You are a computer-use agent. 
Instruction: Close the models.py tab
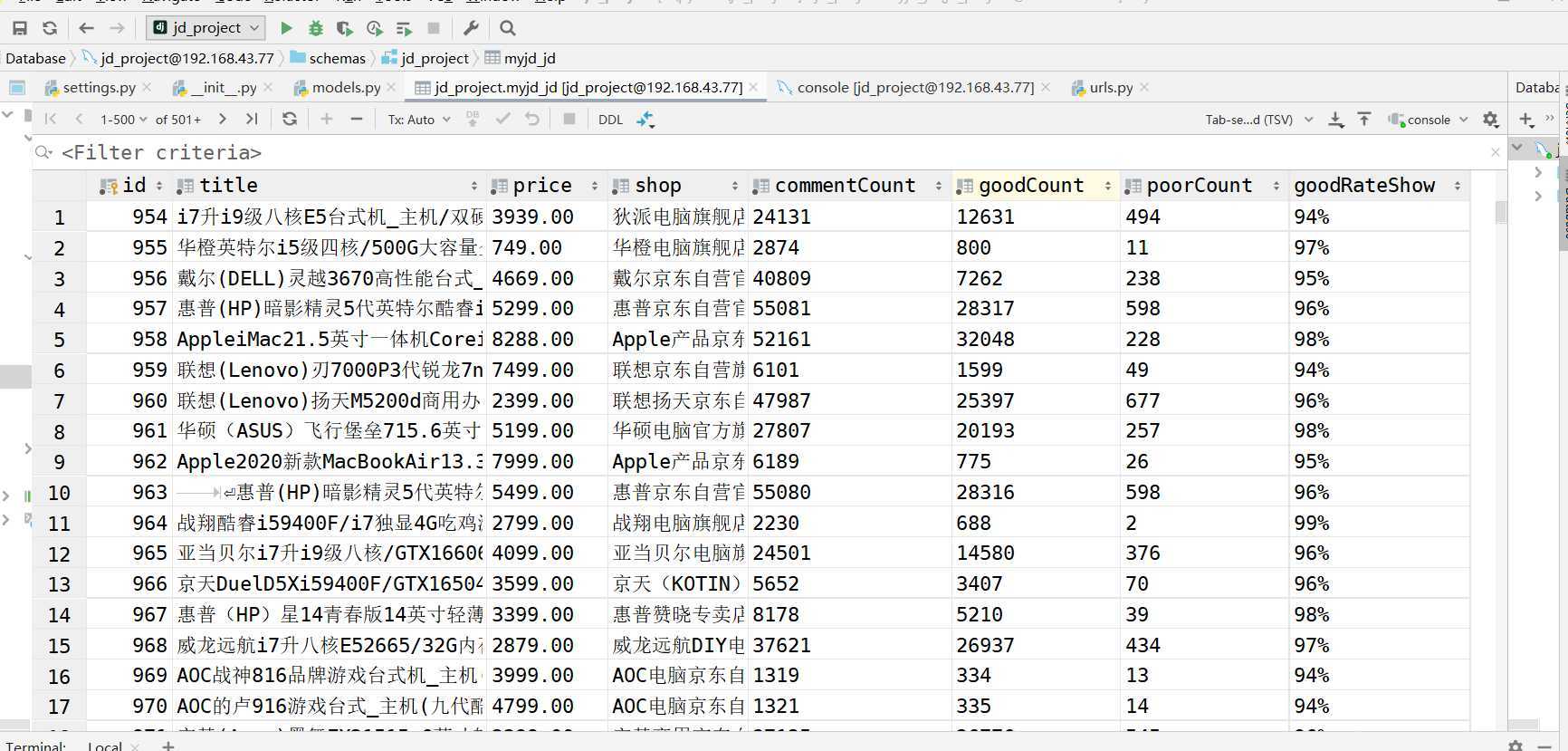(x=391, y=88)
